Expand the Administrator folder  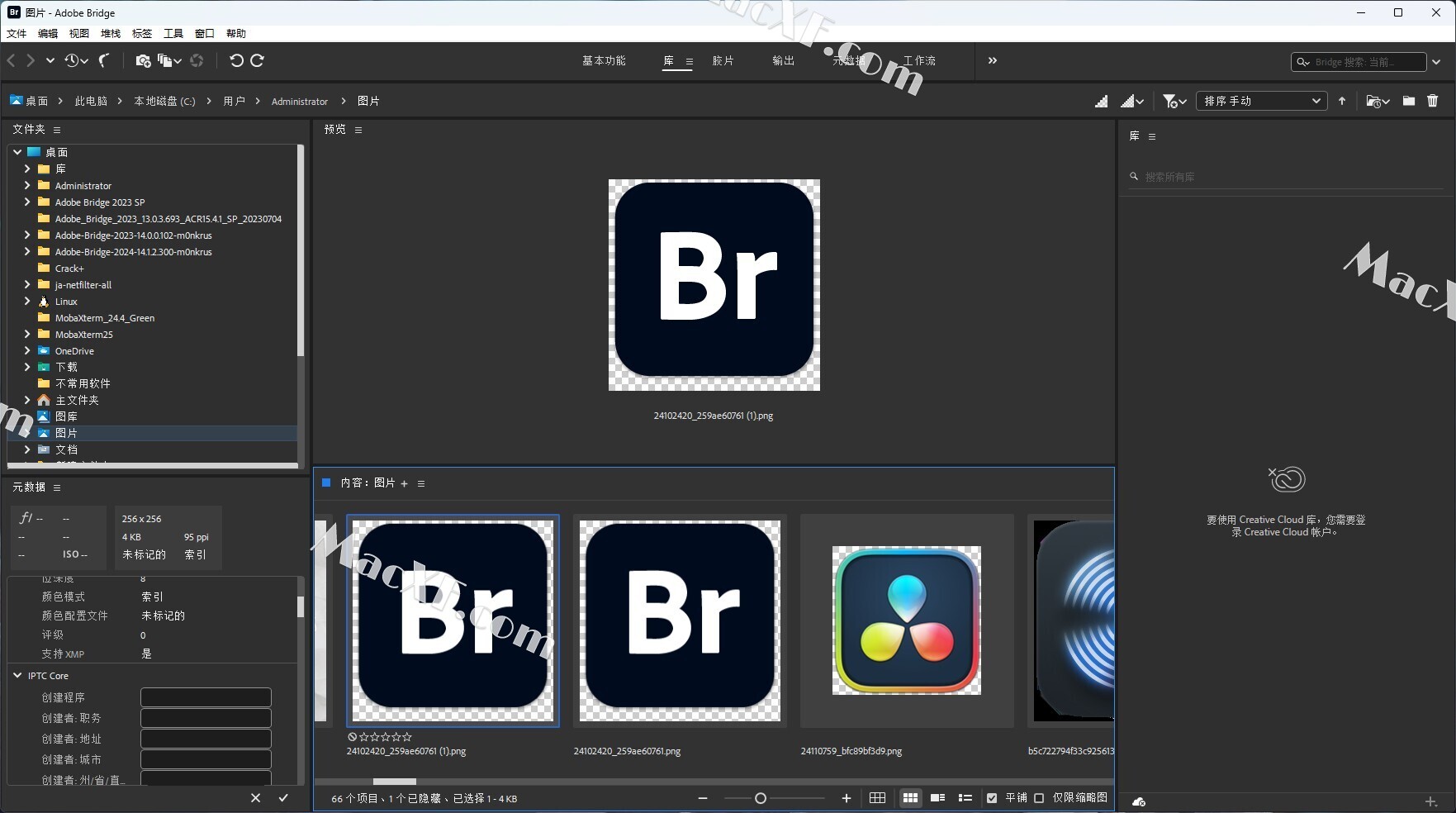pos(27,185)
